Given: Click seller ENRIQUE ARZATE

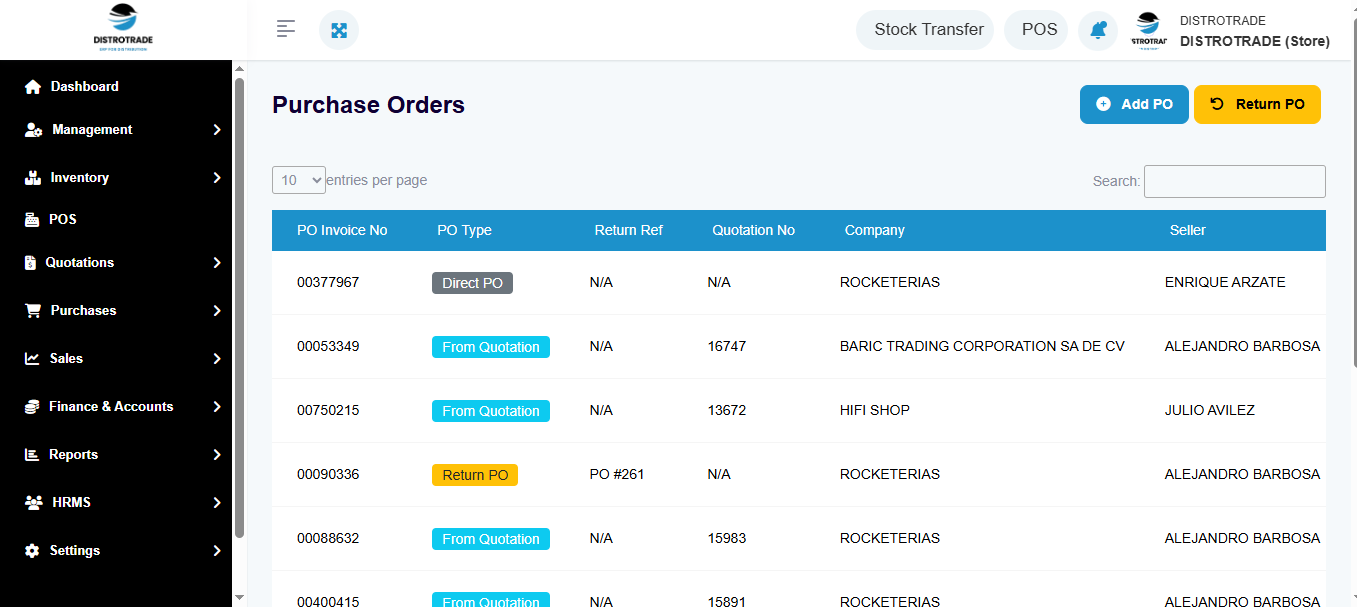Looking at the screenshot, I should 1225,283.
